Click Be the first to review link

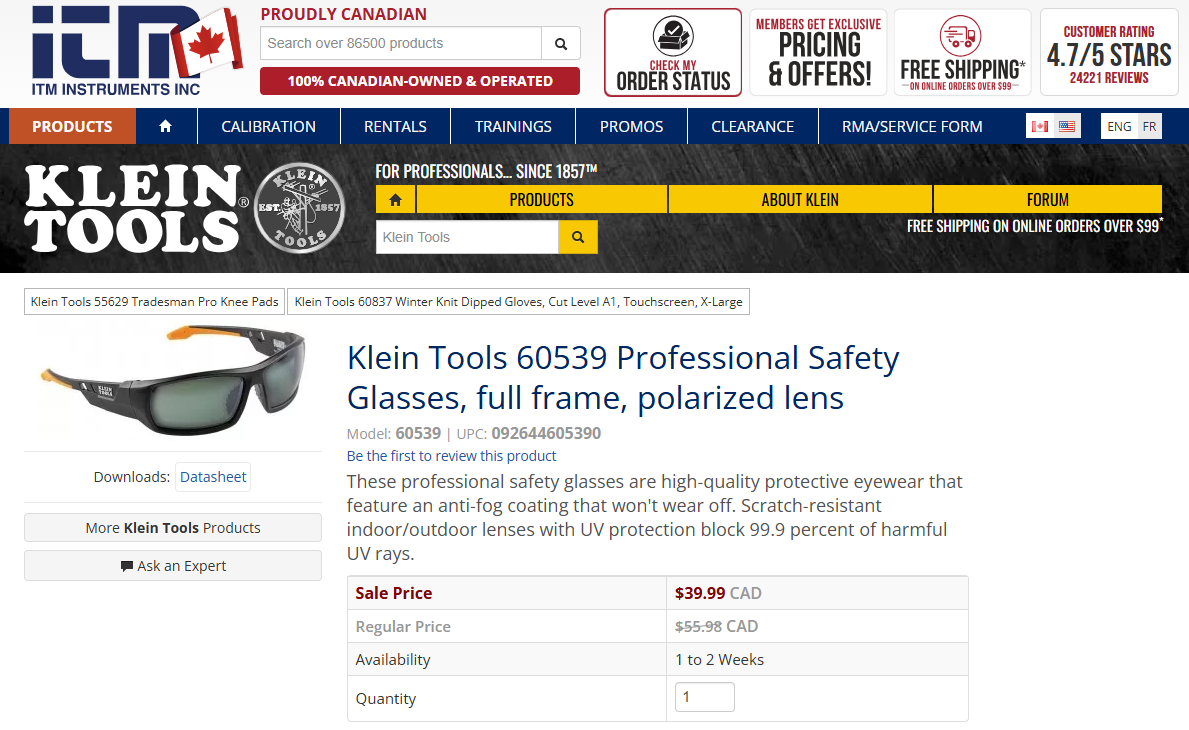pos(452,456)
